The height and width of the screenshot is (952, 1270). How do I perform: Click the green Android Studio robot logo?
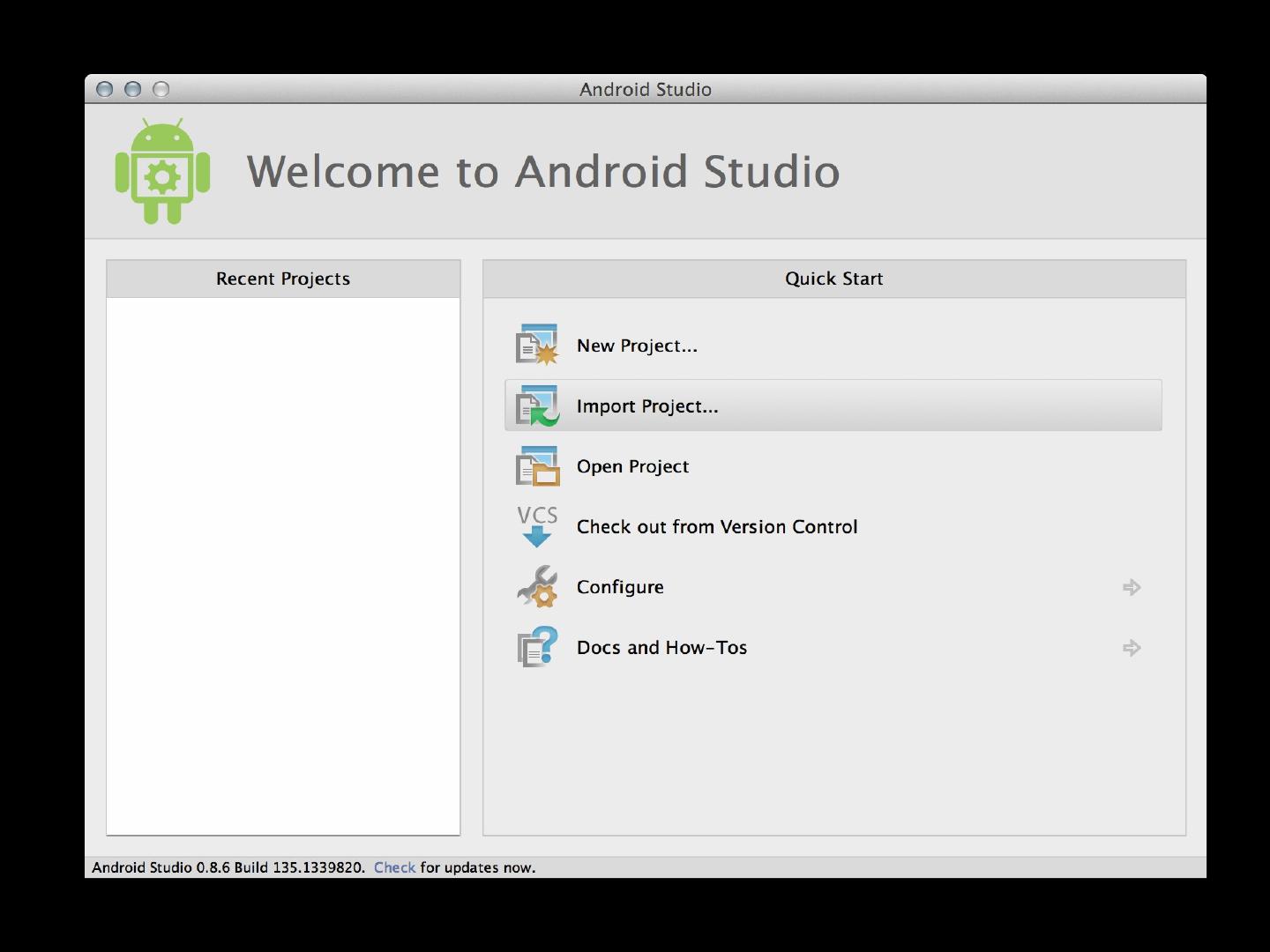pyautogui.click(x=162, y=171)
